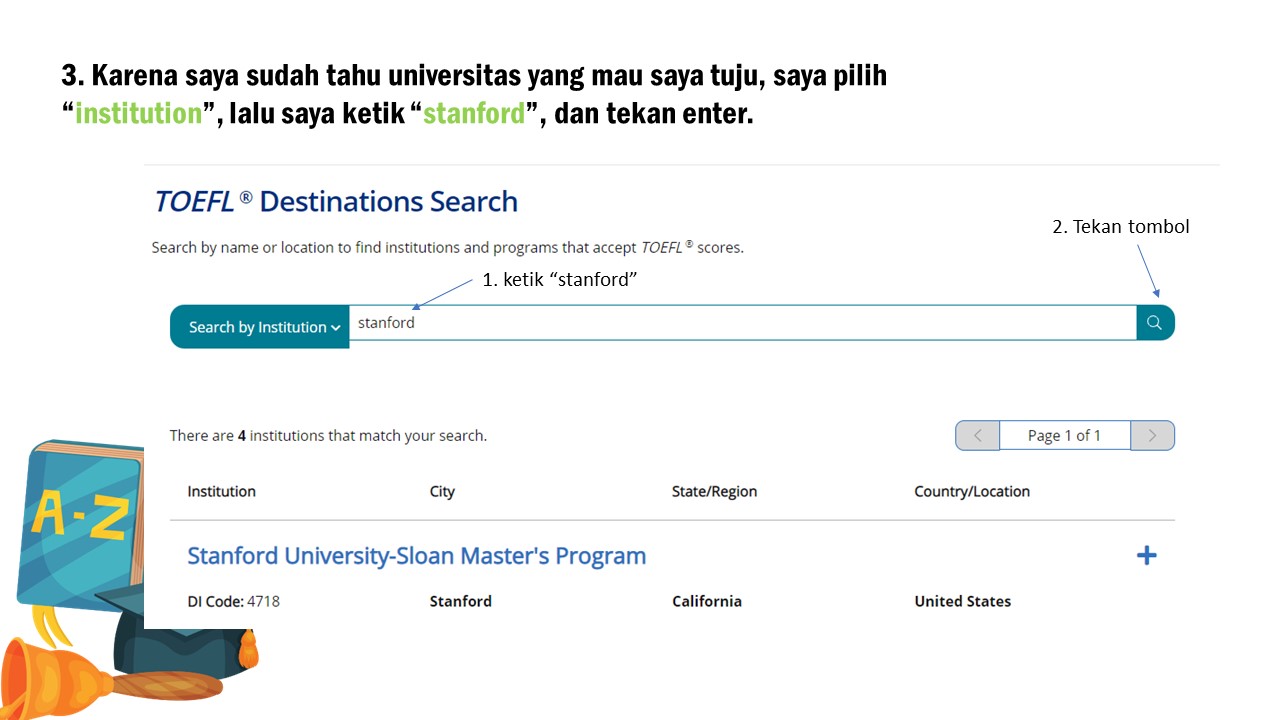This screenshot has height=720, width=1280.
Task: Click the Stanford city cell
Action: [461, 601]
